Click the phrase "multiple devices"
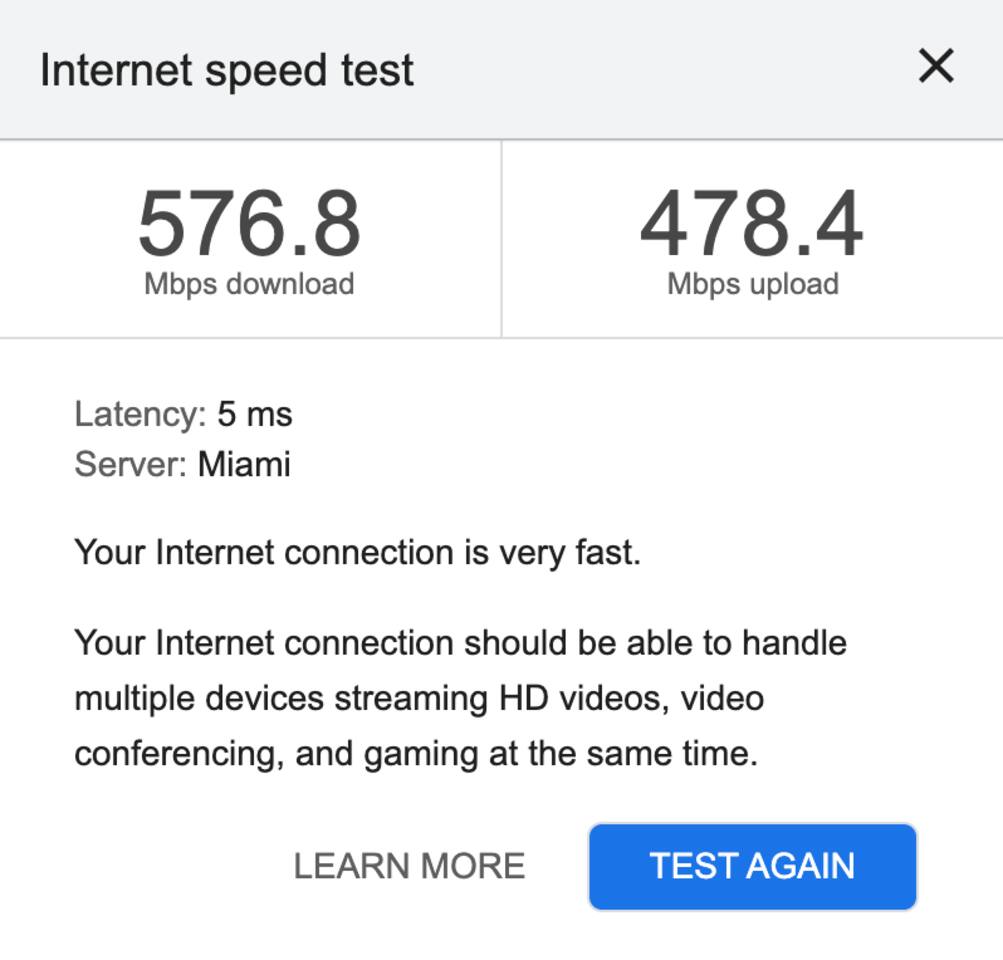This screenshot has width=1003, height=960. click(199, 697)
